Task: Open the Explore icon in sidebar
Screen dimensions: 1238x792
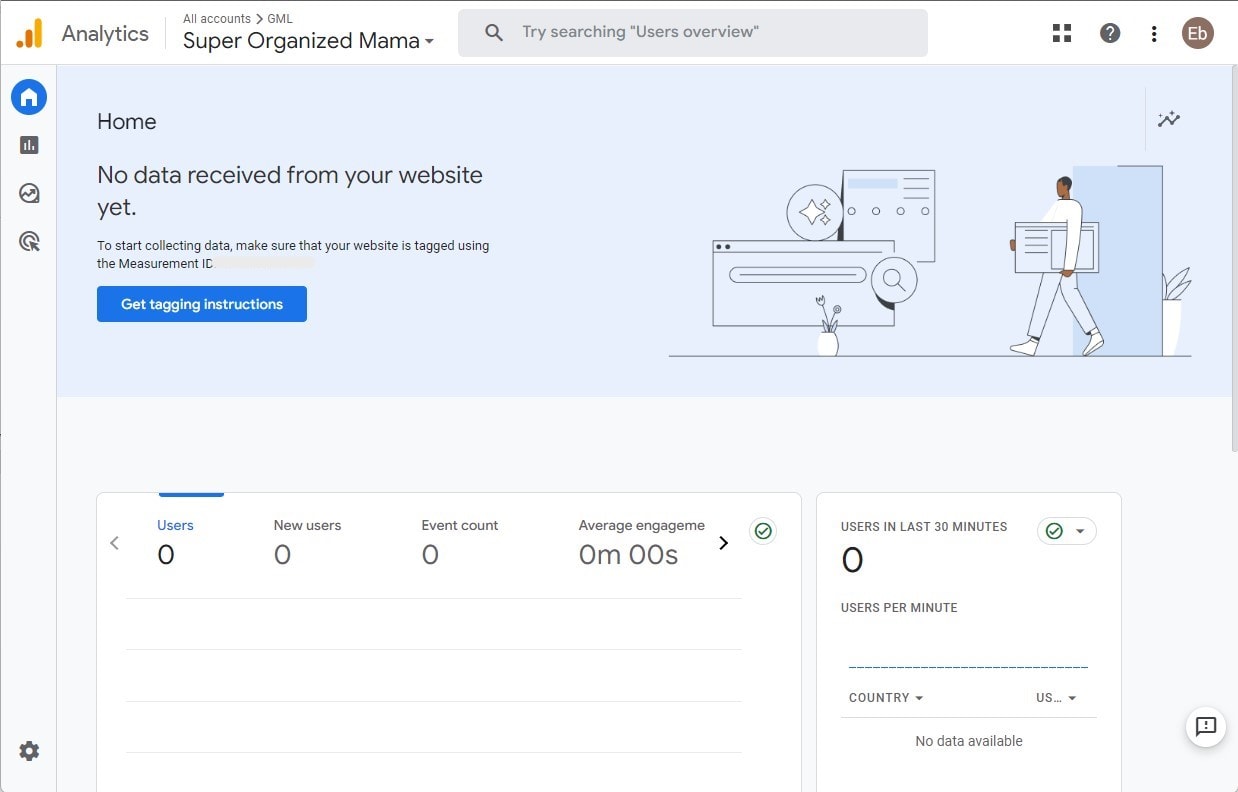Action: click(x=29, y=193)
